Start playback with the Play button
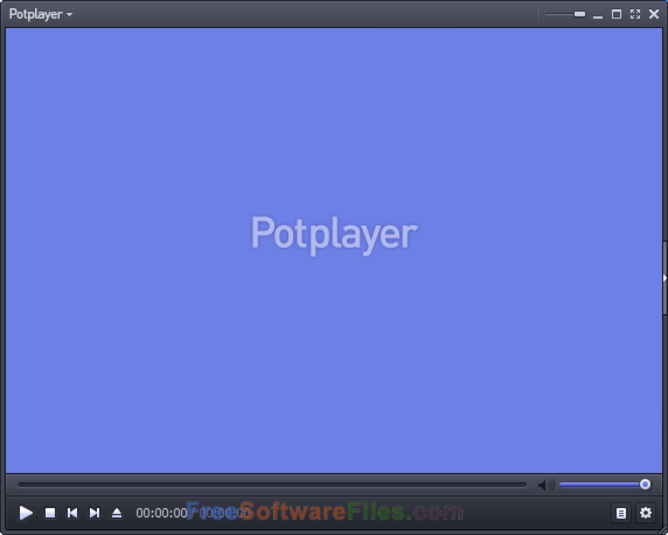668x535 pixels. click(26, 513)
